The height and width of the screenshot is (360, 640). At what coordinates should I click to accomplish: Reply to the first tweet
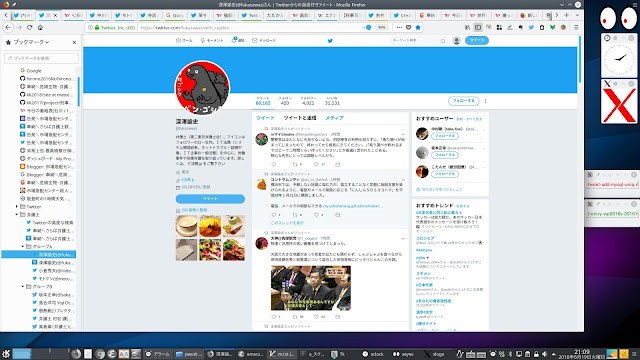(x=274, y=164)
